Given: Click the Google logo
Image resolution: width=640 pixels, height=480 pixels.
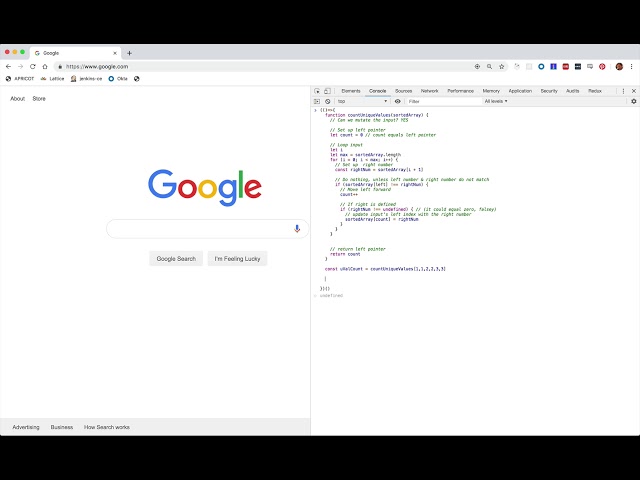Looking at the screenshot, I should coord(204,188).
